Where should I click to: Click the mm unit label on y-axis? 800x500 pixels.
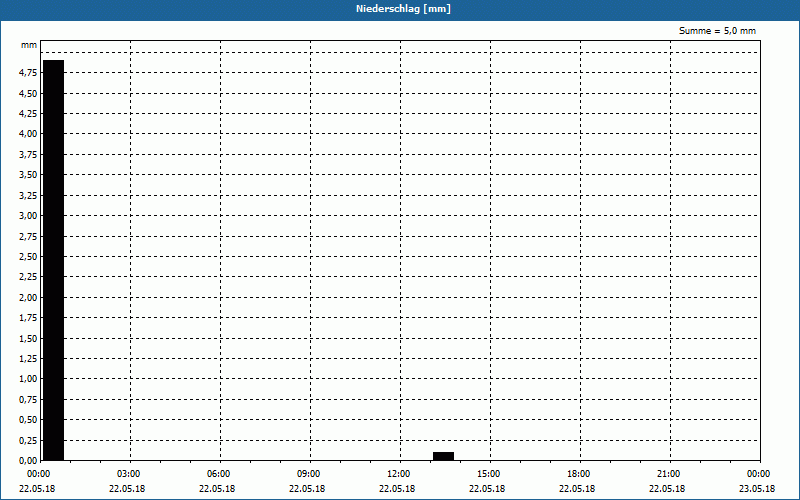(29, 45)
